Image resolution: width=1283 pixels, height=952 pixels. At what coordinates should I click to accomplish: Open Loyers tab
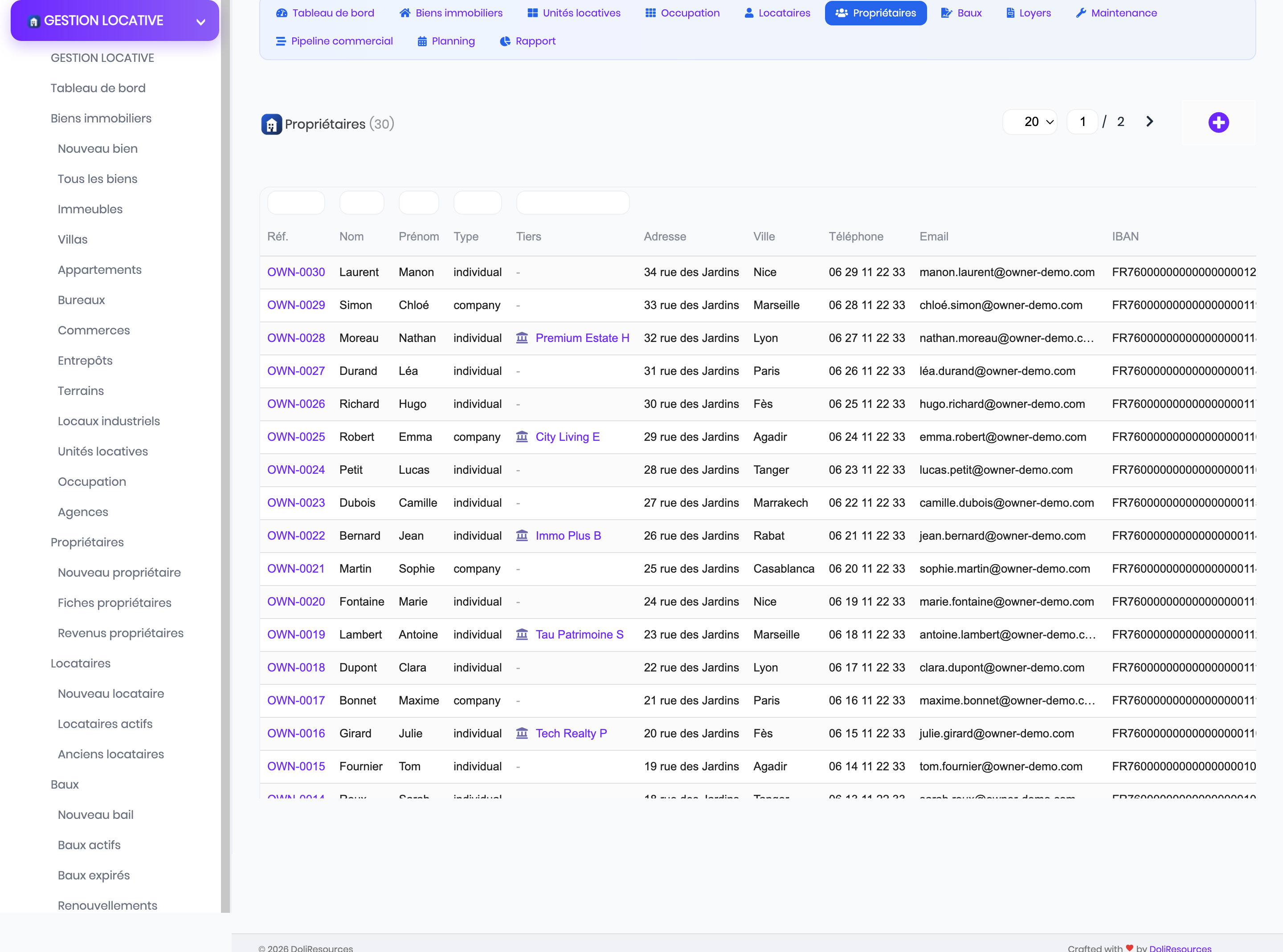click(1029, 12)
